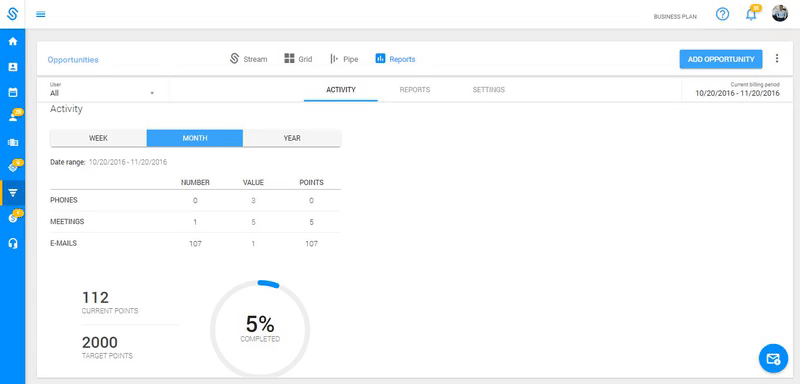Switch to Reports view

coord(395,59)
